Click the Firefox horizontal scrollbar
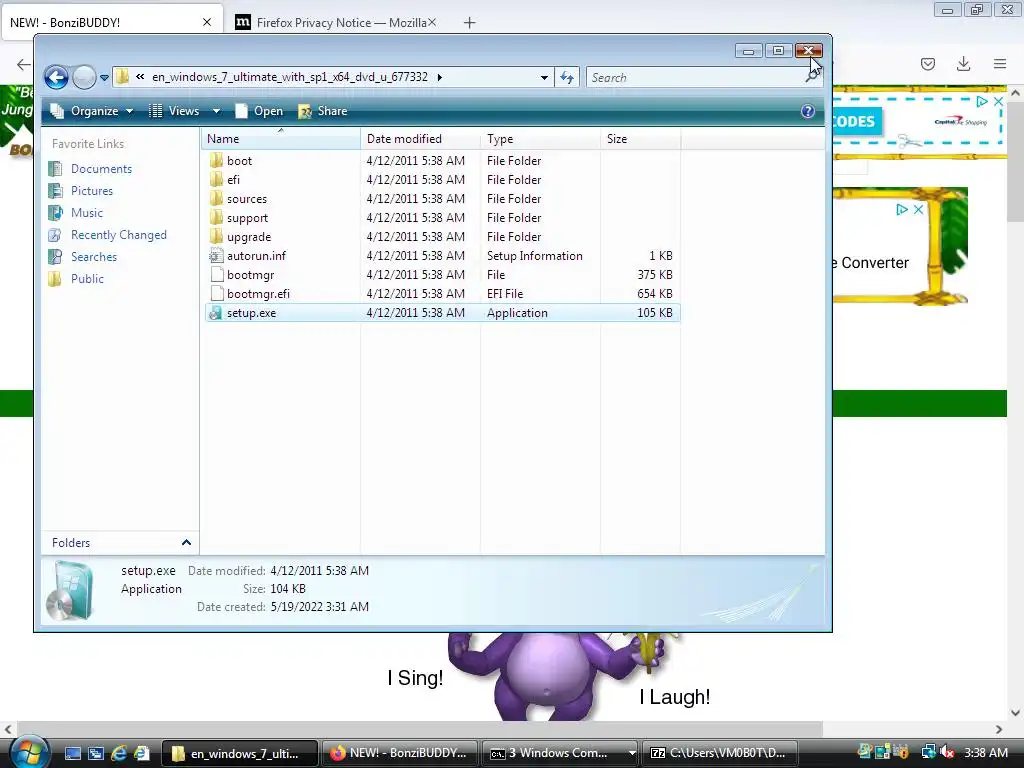The height and width of the screenshot is (768, 1024). [419, 729]
